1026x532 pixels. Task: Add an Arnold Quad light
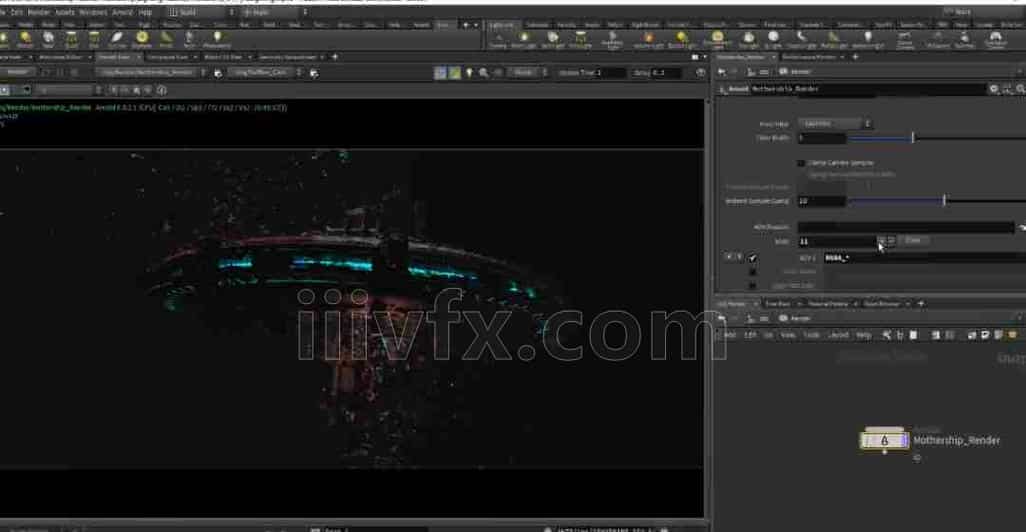(x=71, y=40)
